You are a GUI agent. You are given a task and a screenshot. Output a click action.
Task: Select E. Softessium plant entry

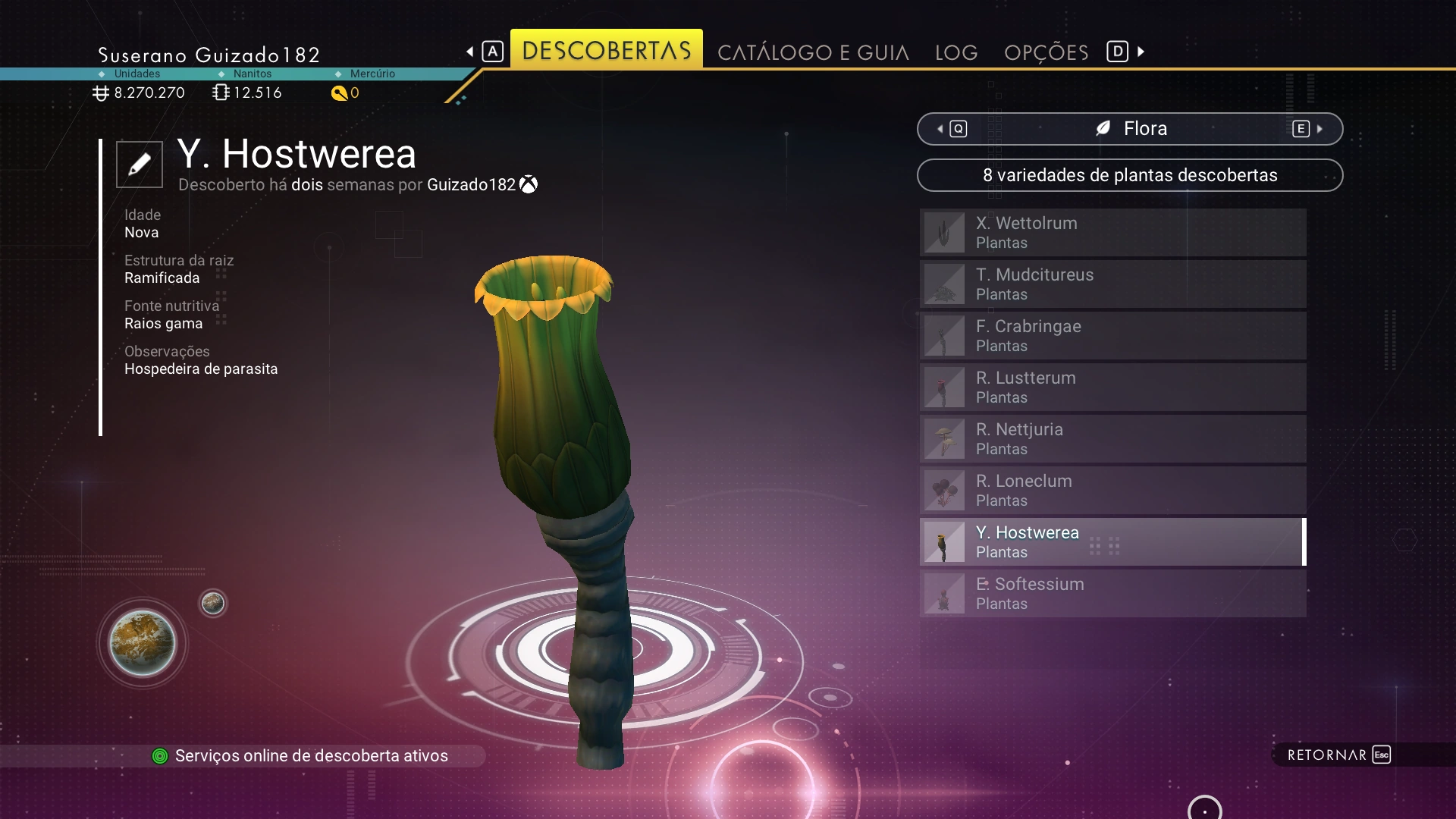[x=1112, y=594]
